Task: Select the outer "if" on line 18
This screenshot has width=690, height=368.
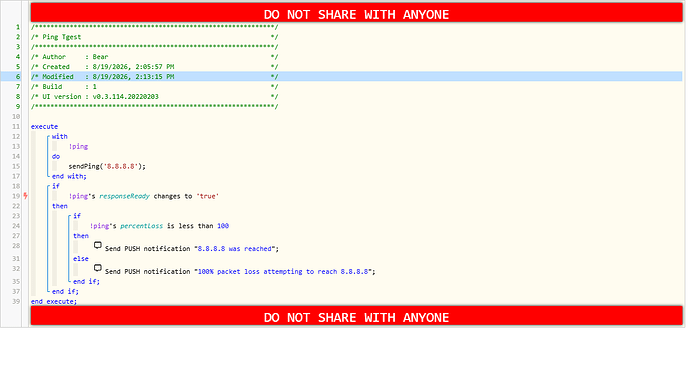Action: pyautogui.click(x=56, y=186)
